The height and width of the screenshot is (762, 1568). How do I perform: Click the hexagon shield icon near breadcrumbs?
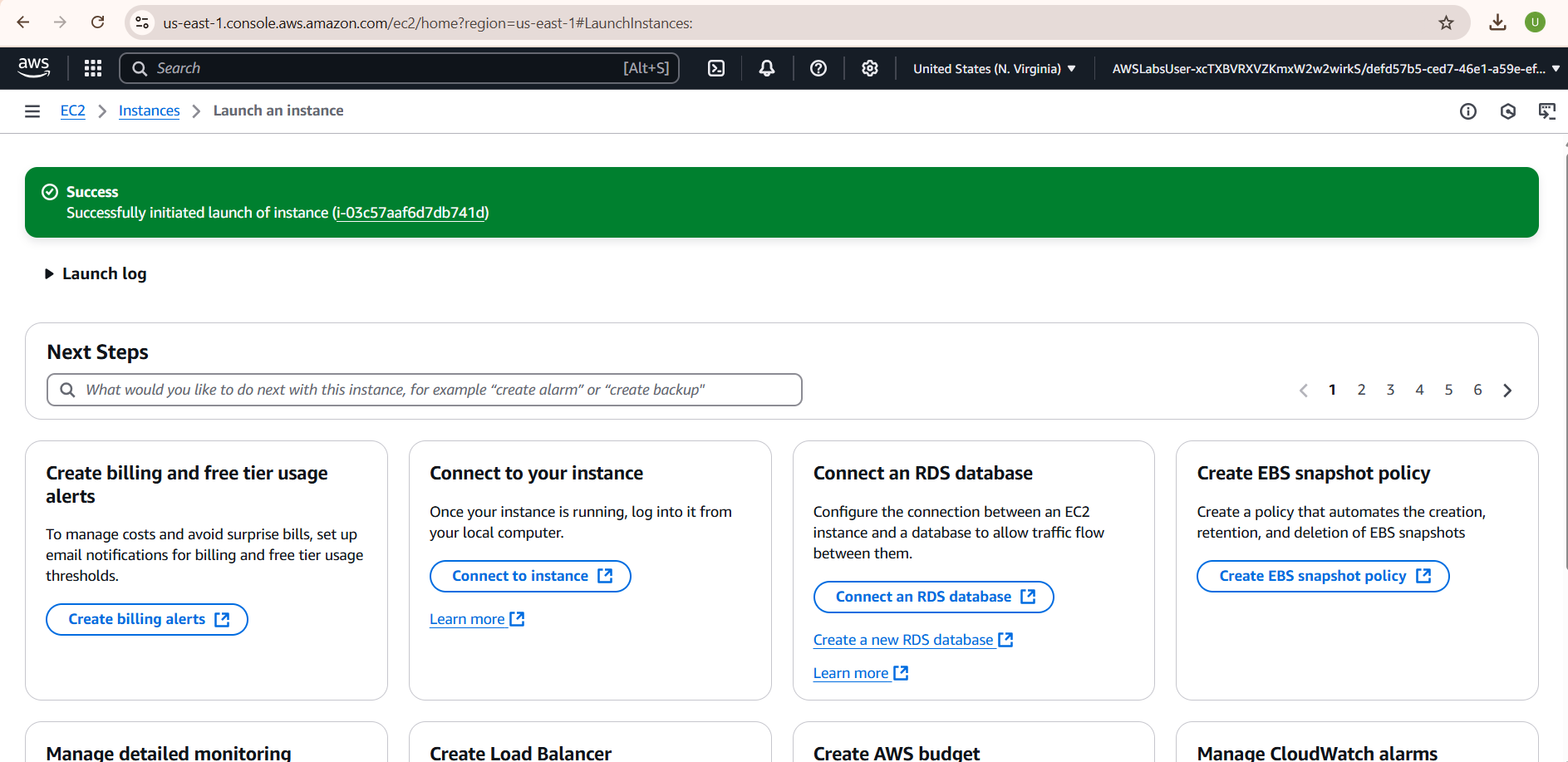[1508, 111]
